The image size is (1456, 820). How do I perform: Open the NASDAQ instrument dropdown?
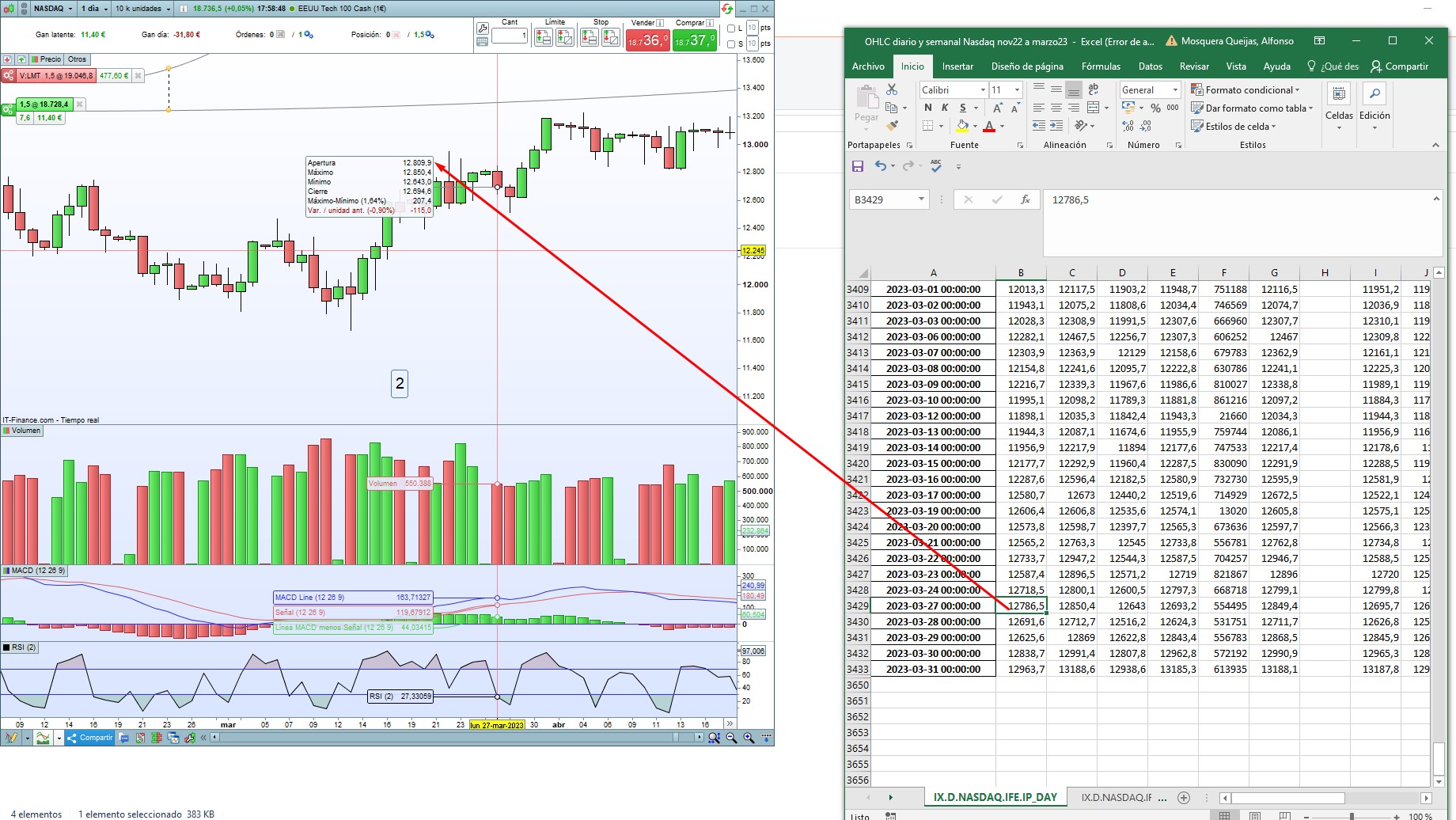(x=52, y=9)
